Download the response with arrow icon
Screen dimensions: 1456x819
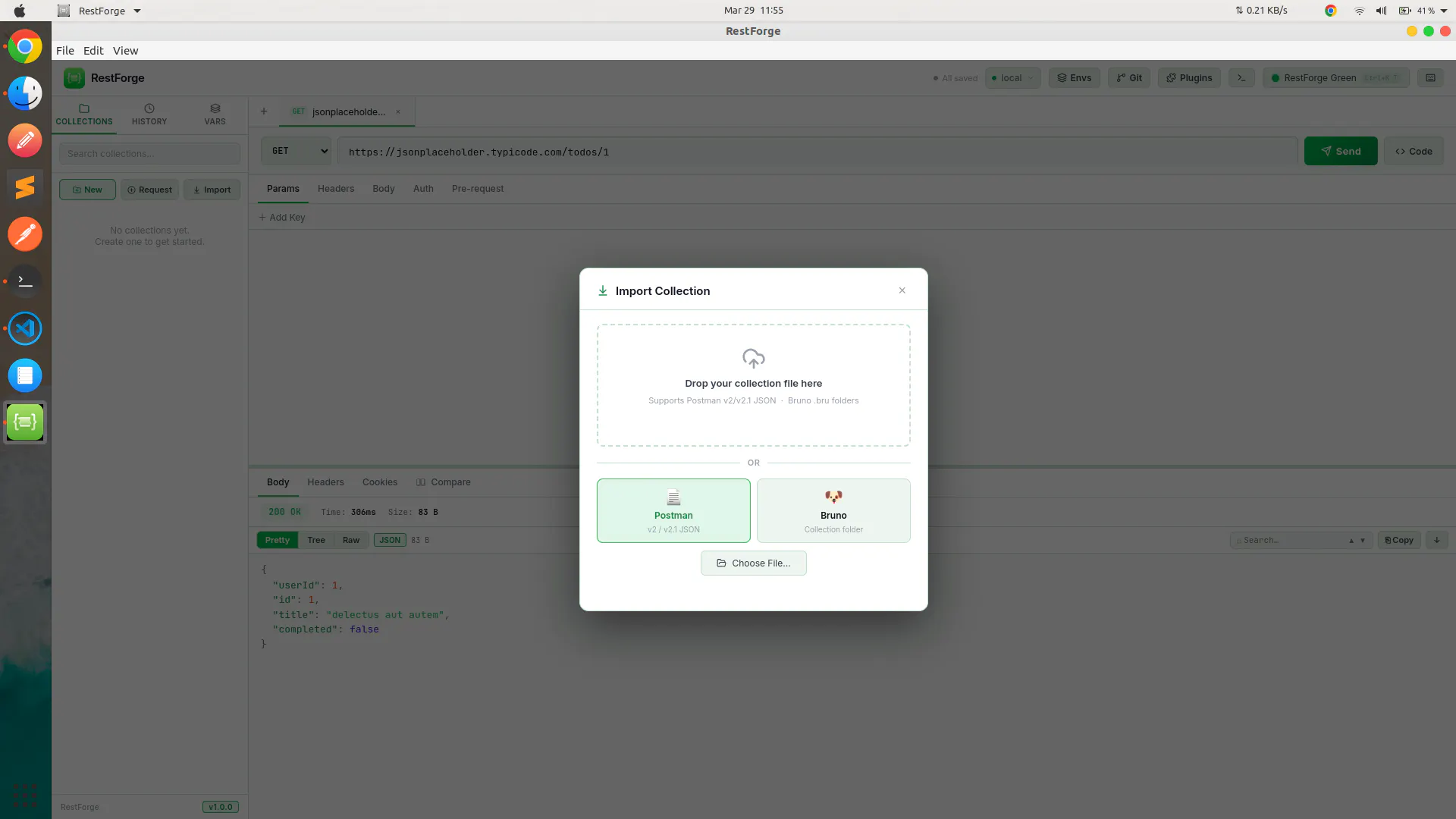coord(1437,541)
